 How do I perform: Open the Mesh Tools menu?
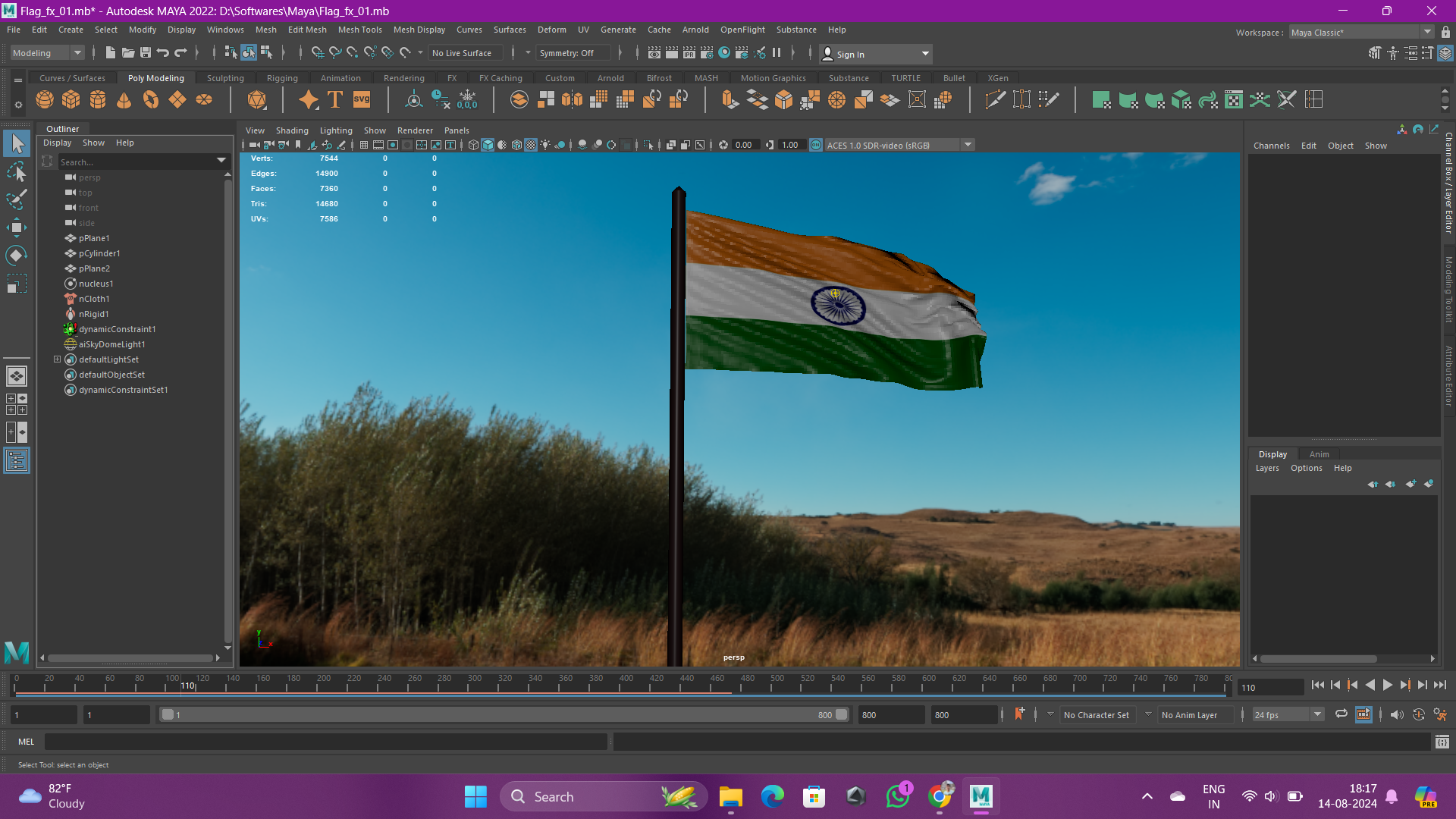click(359, 30)
